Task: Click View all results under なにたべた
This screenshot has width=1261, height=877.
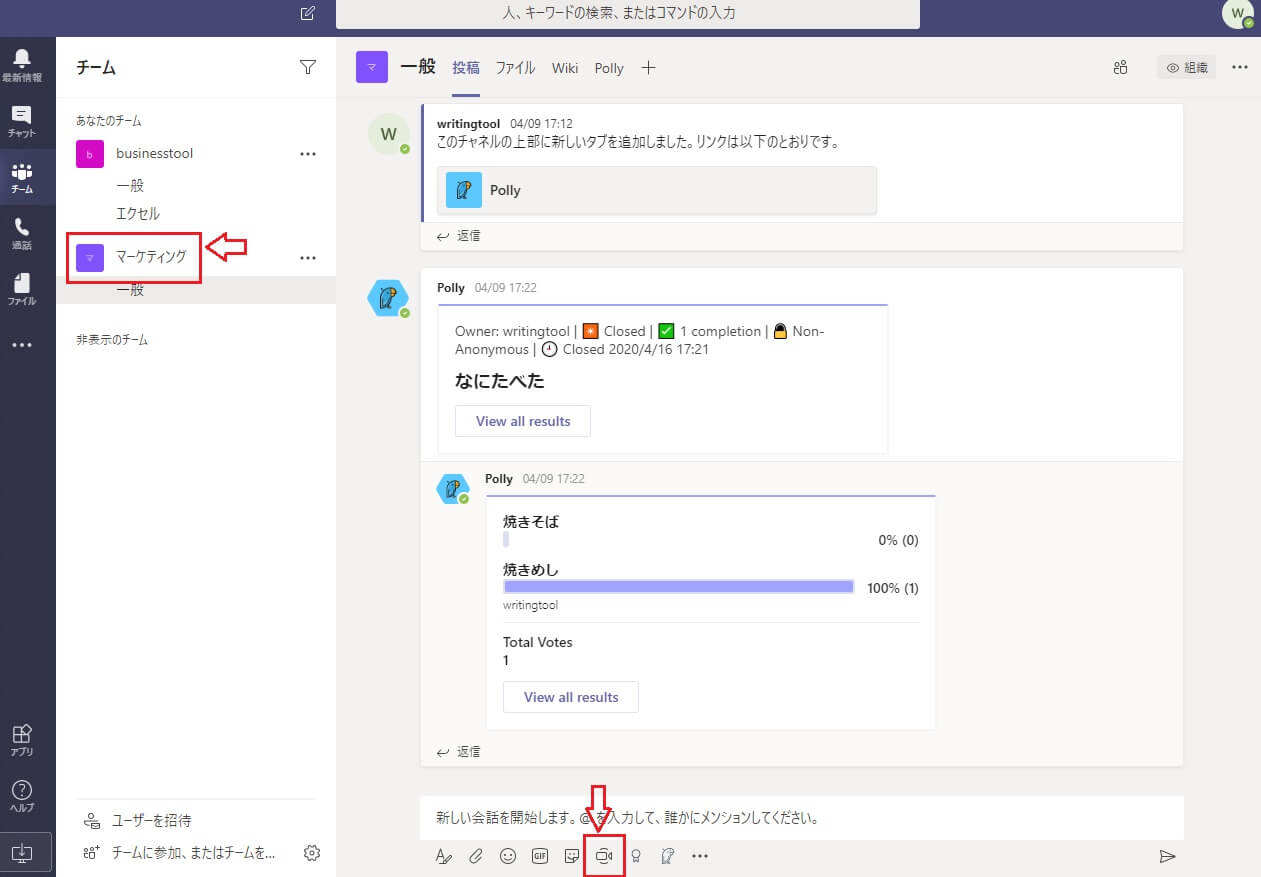Action: [523, 421]
